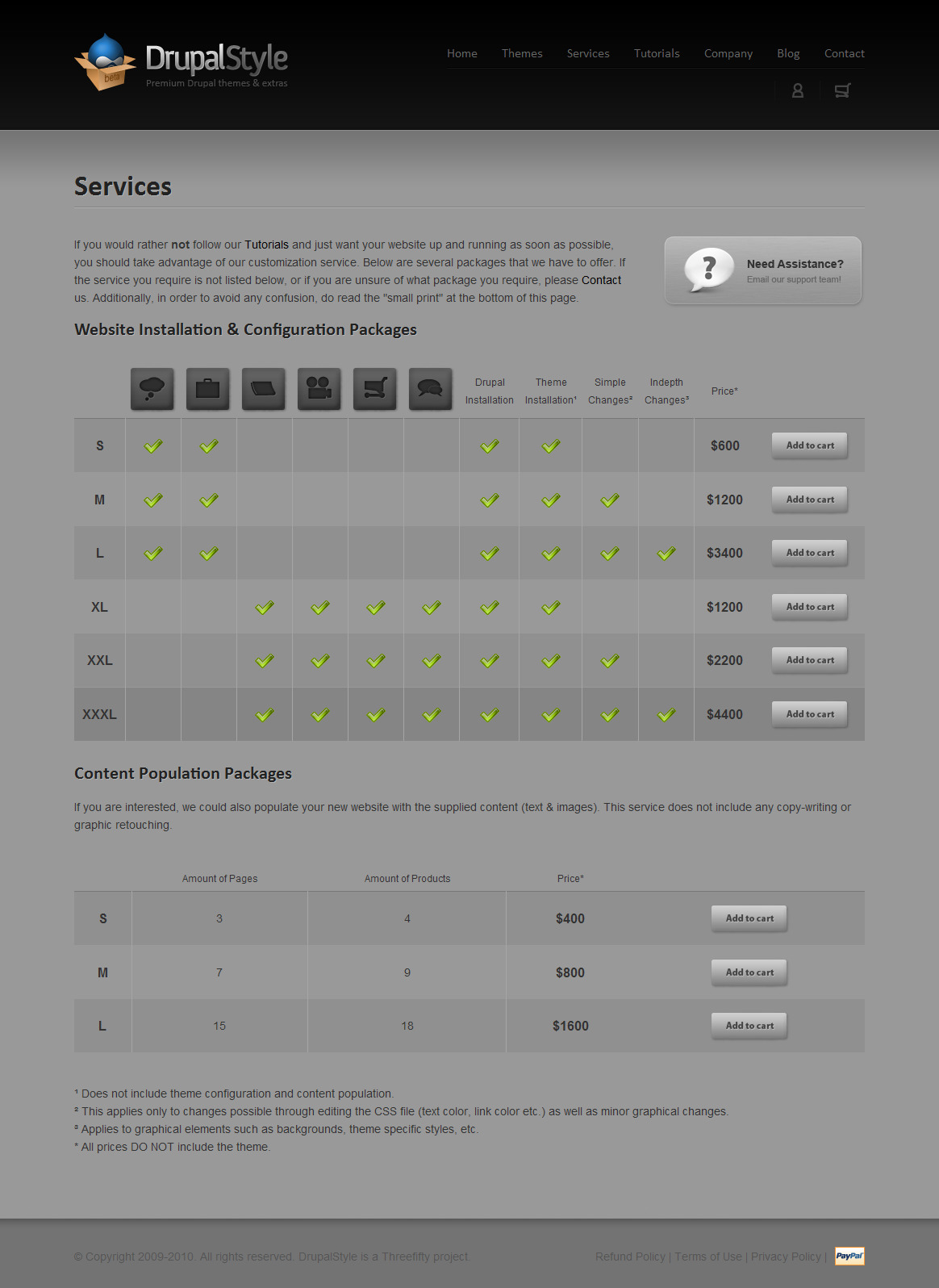Click the 18 products cell
Viewport: 939px width, 1288px height.
[x=407, y=1026]
